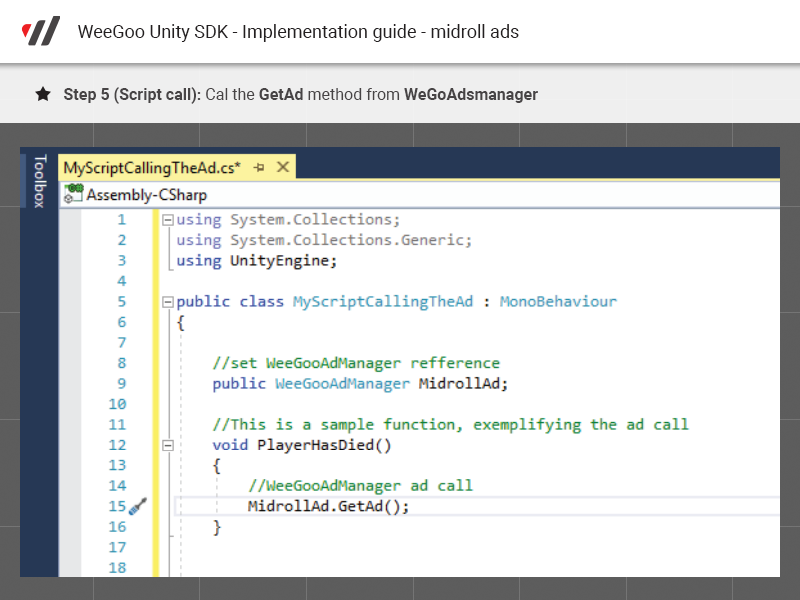Click the '//This is a sample function' comment
The height and width of the screenshot is (600, 800).
[451, 424]
